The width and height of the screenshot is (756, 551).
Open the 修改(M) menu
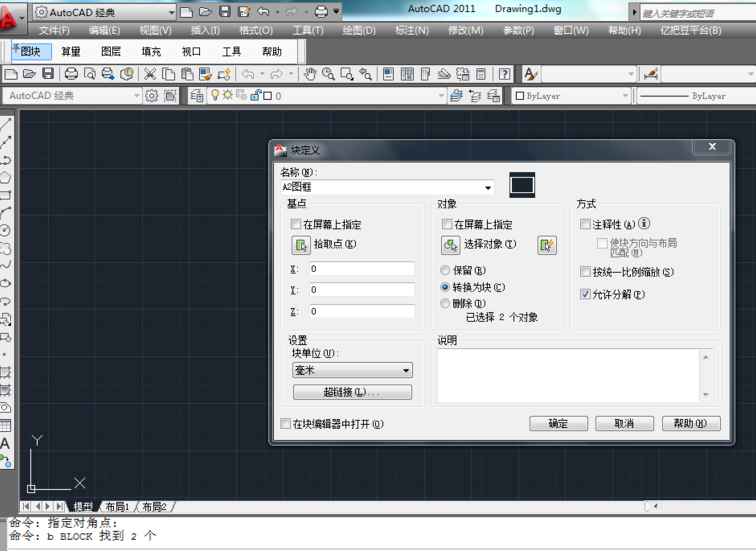[x=465, y=31]
